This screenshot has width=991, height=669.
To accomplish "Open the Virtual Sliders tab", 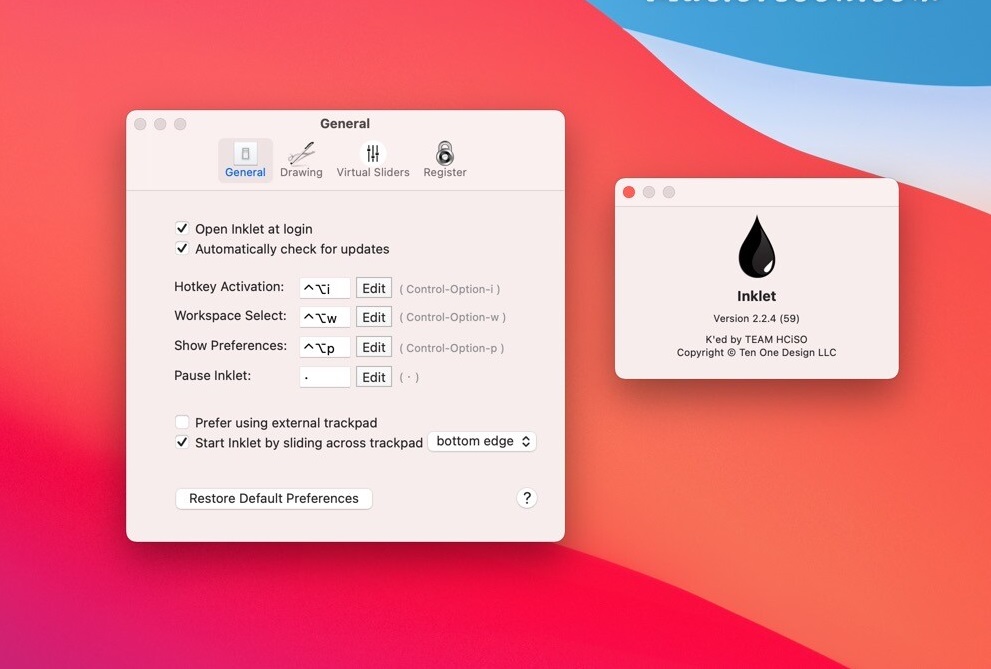I will click(373, 160).
